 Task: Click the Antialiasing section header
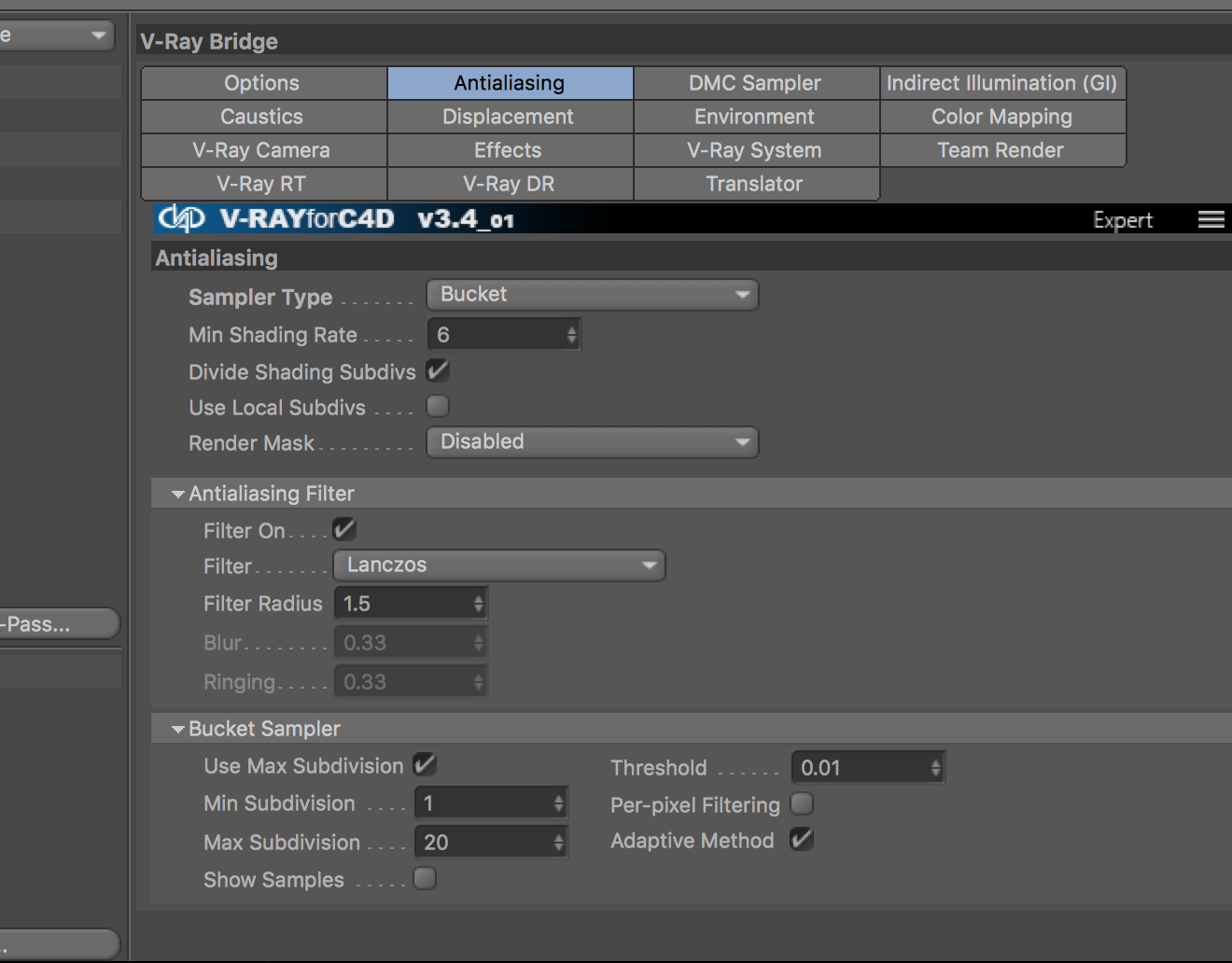tap(217, 258)
